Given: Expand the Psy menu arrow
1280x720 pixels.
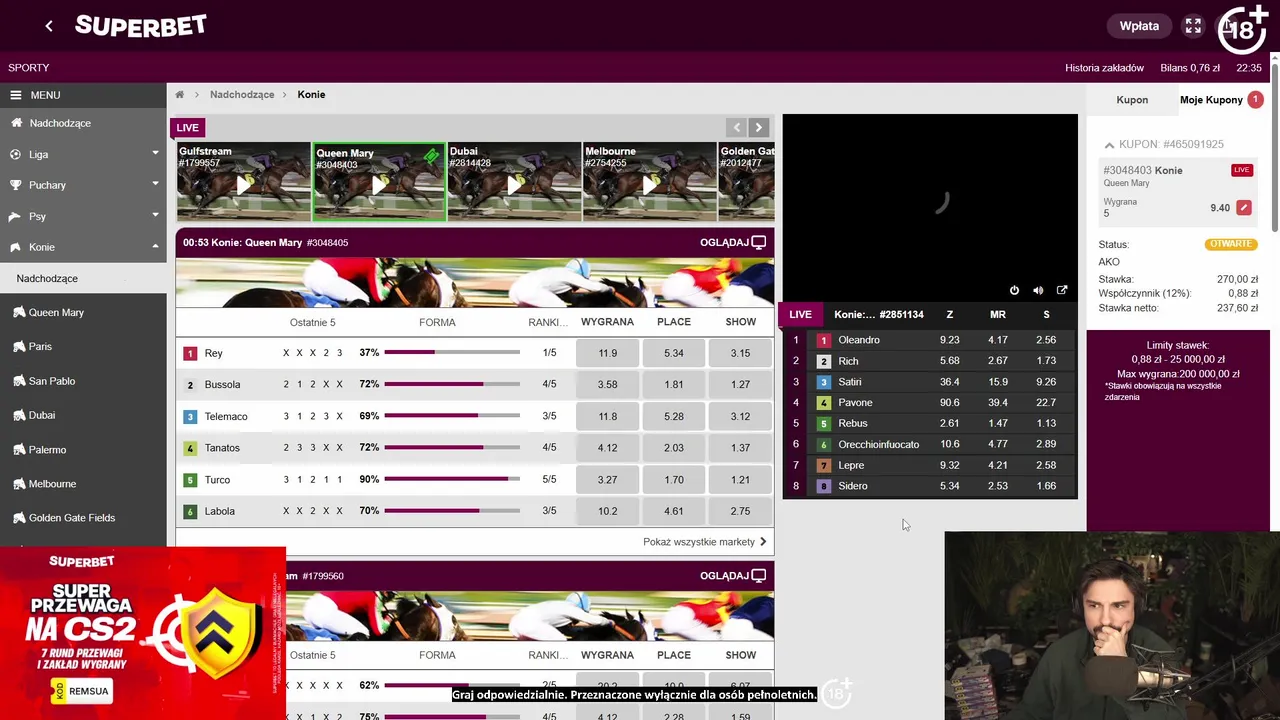Looking at the screenshot, I should (x=155, y=215).
